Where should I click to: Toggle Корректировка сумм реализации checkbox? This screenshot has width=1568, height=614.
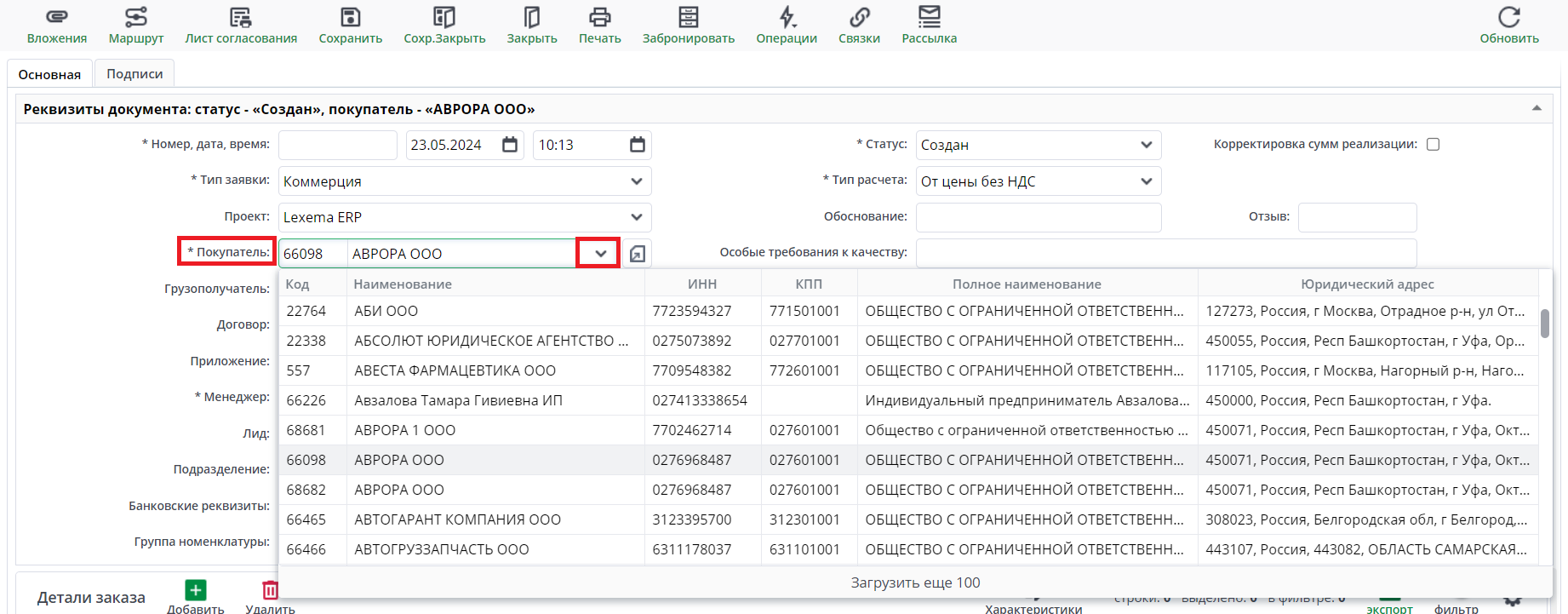(x=1434, y=145)
